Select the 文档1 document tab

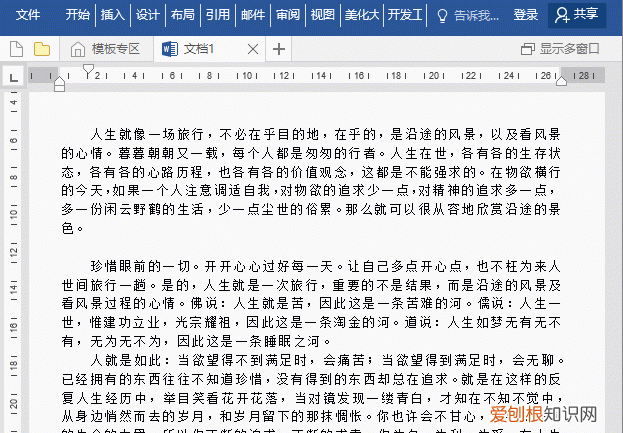(x=209, y=49)
